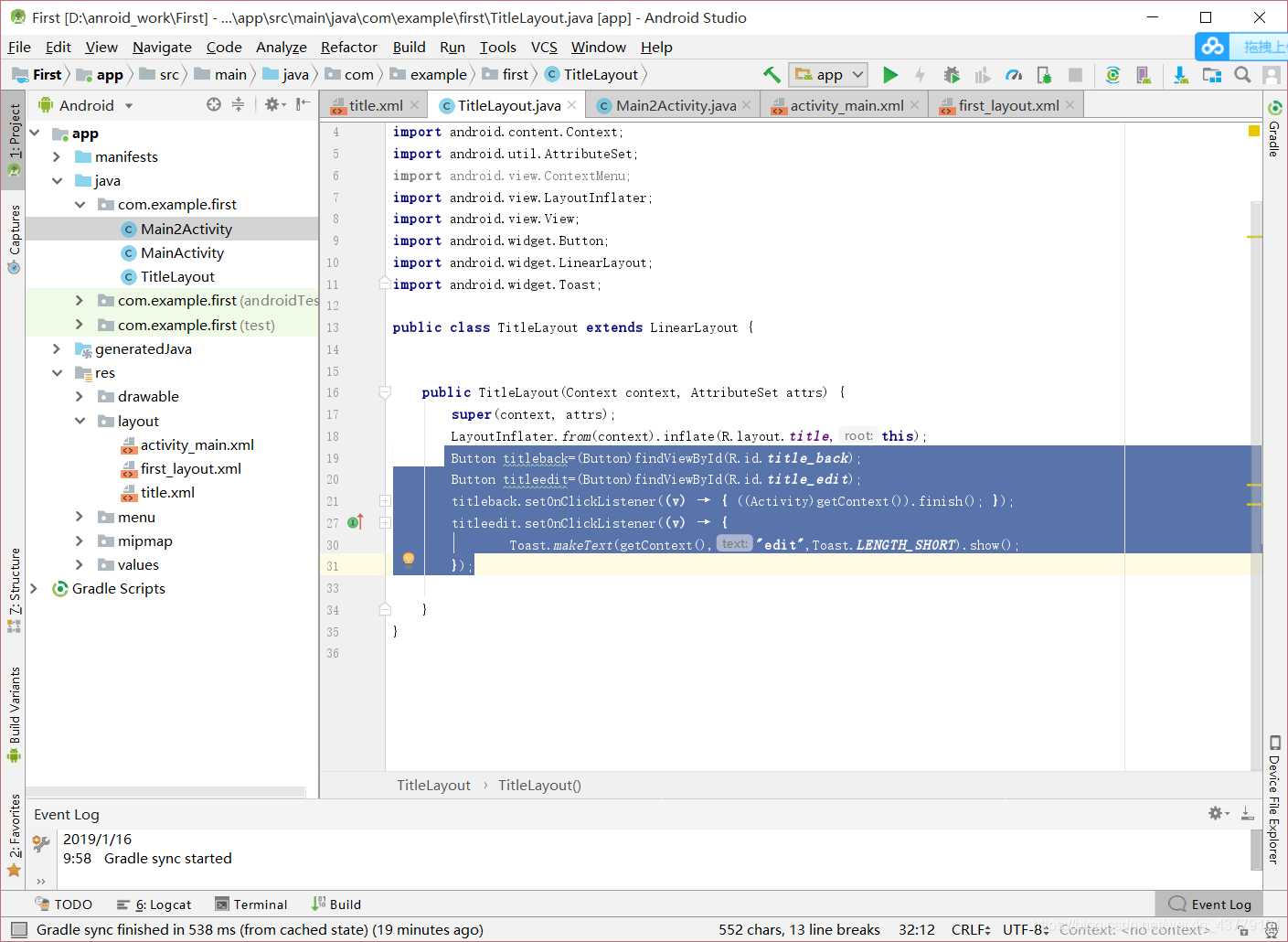Click Attach debugger to Android process icon
This screenshot has width=1288, height=942.
(1044, 75)
